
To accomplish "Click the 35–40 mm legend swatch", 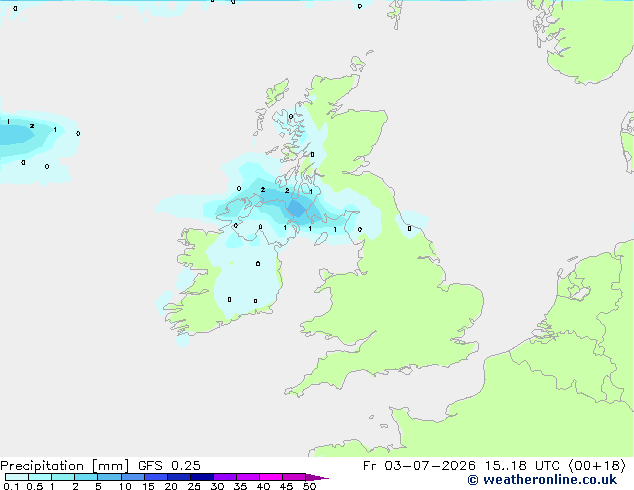I will pyautogui.click(x=247, y=477).
